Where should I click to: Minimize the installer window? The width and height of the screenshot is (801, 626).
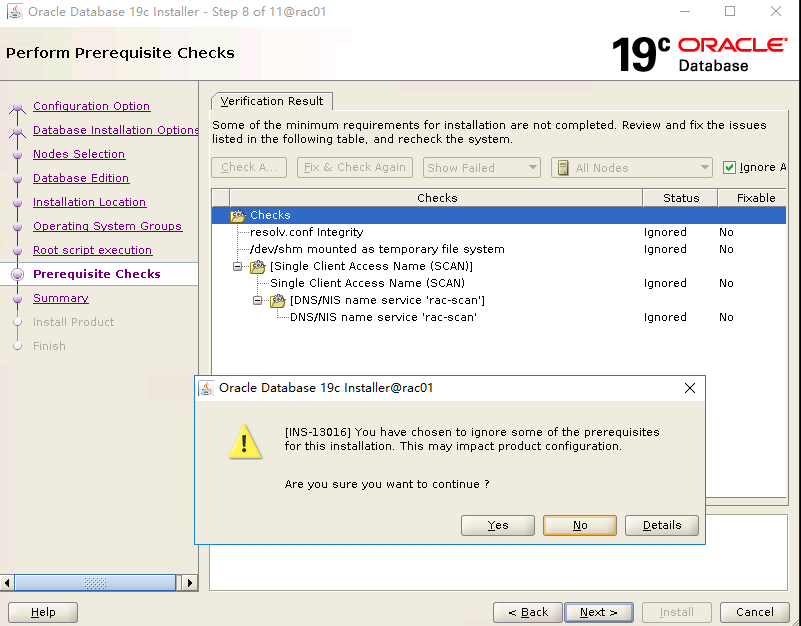(685, 11)
